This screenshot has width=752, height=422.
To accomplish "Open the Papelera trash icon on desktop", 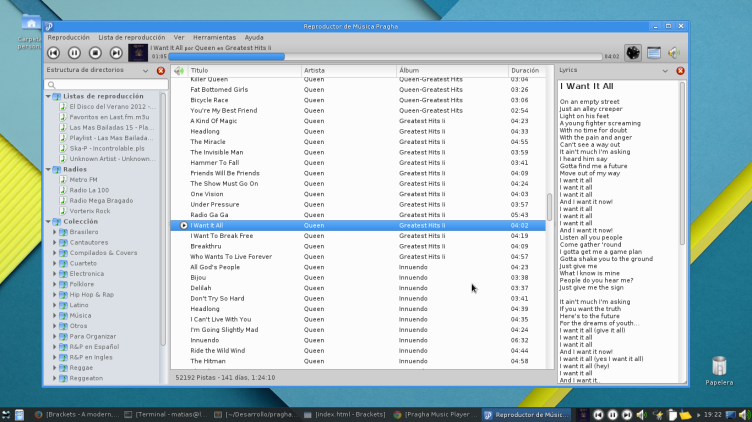I will click(x=718, y=368).
